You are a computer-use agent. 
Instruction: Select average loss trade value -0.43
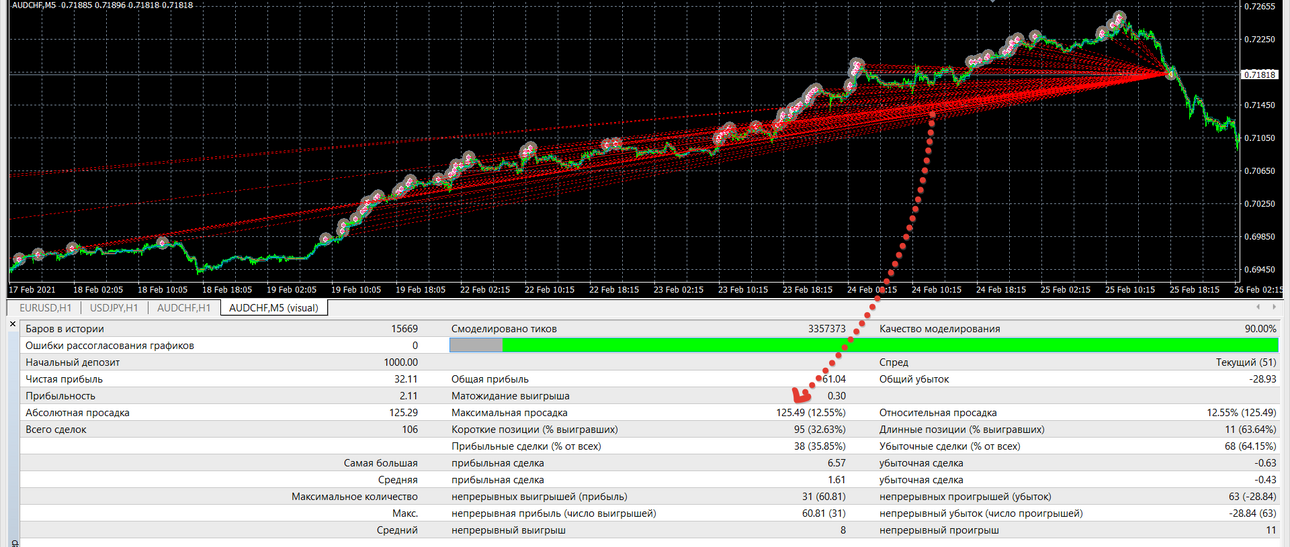[1265, 481]
